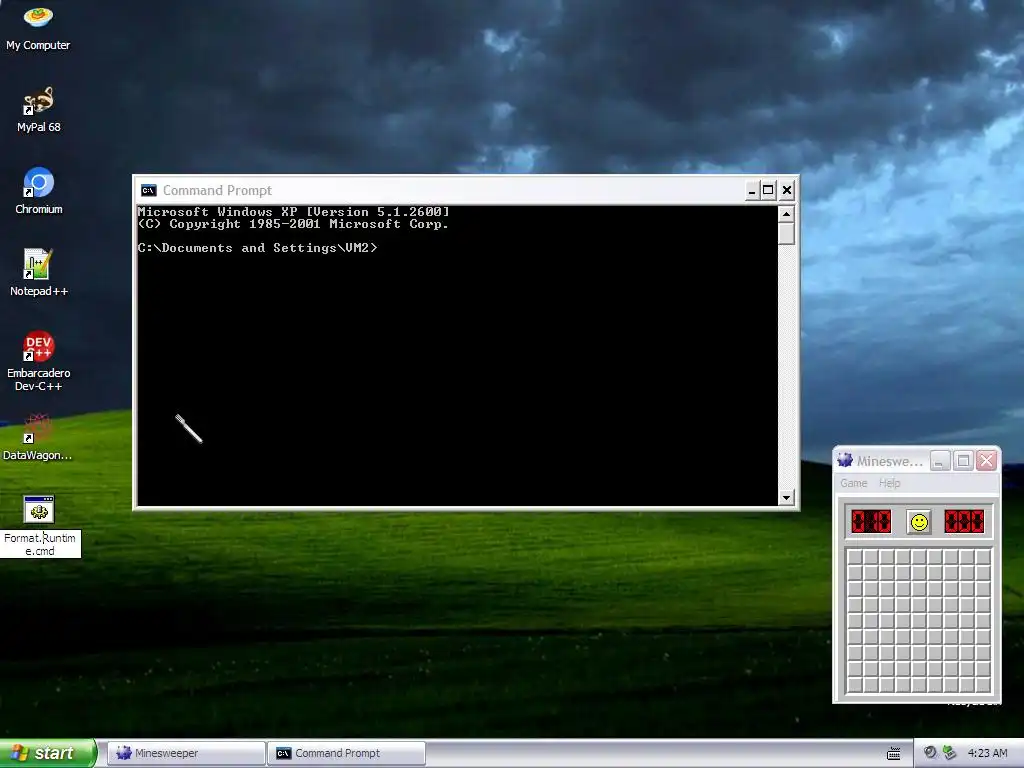1024x768 pixels.
Task: Click the Minesweeper mine counter display
Action: [x=871, y=521]
